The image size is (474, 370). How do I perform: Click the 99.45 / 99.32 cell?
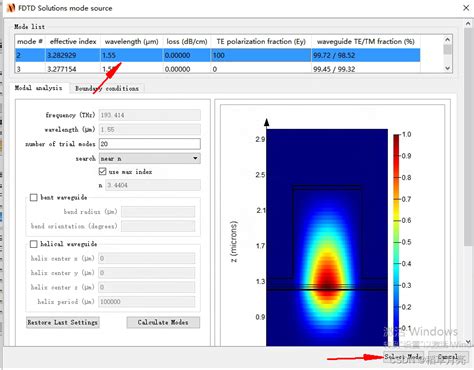coord(366,69)
